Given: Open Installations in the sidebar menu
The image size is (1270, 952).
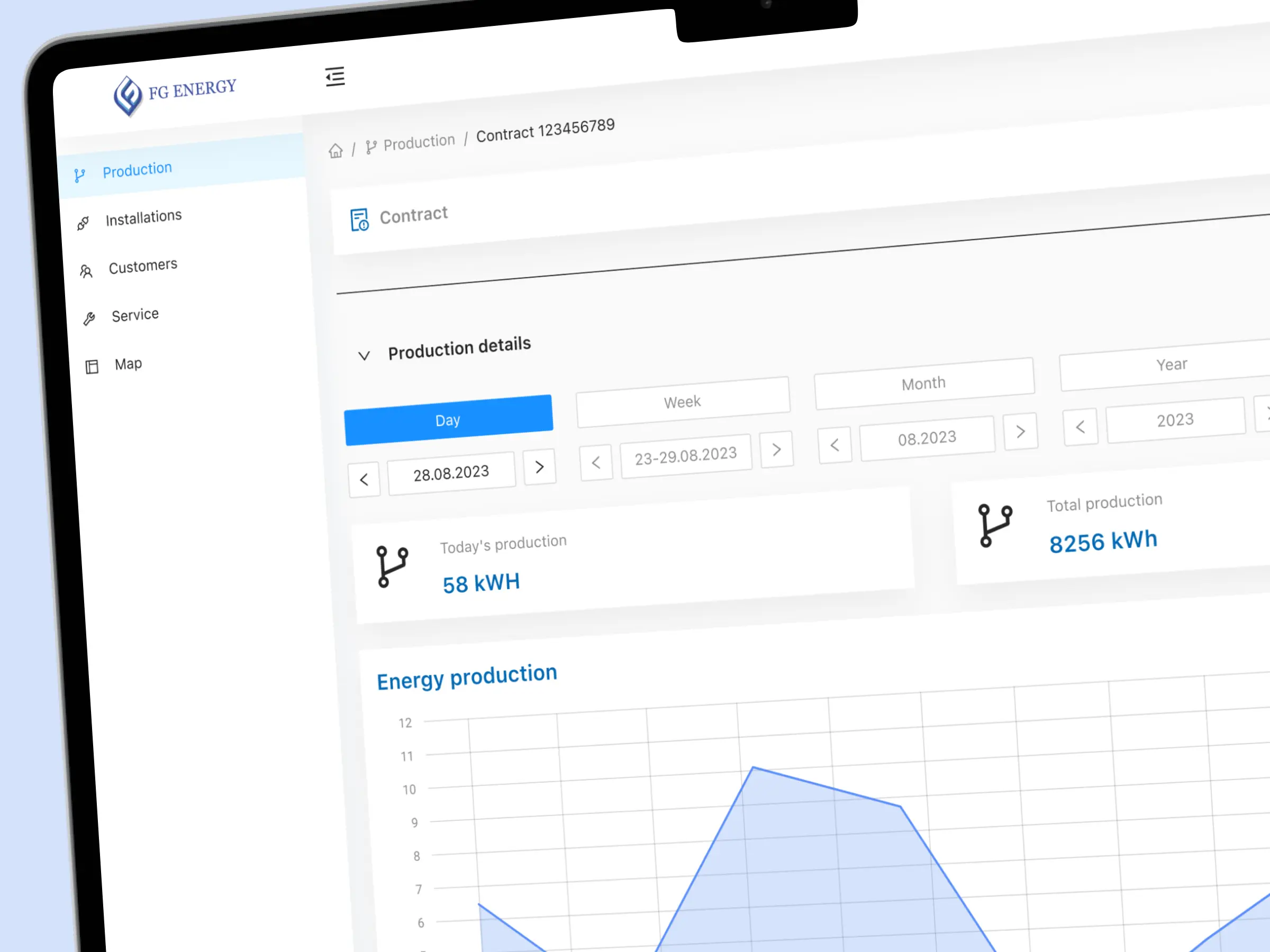Looking at the screenshot, I should pos(143,218).
